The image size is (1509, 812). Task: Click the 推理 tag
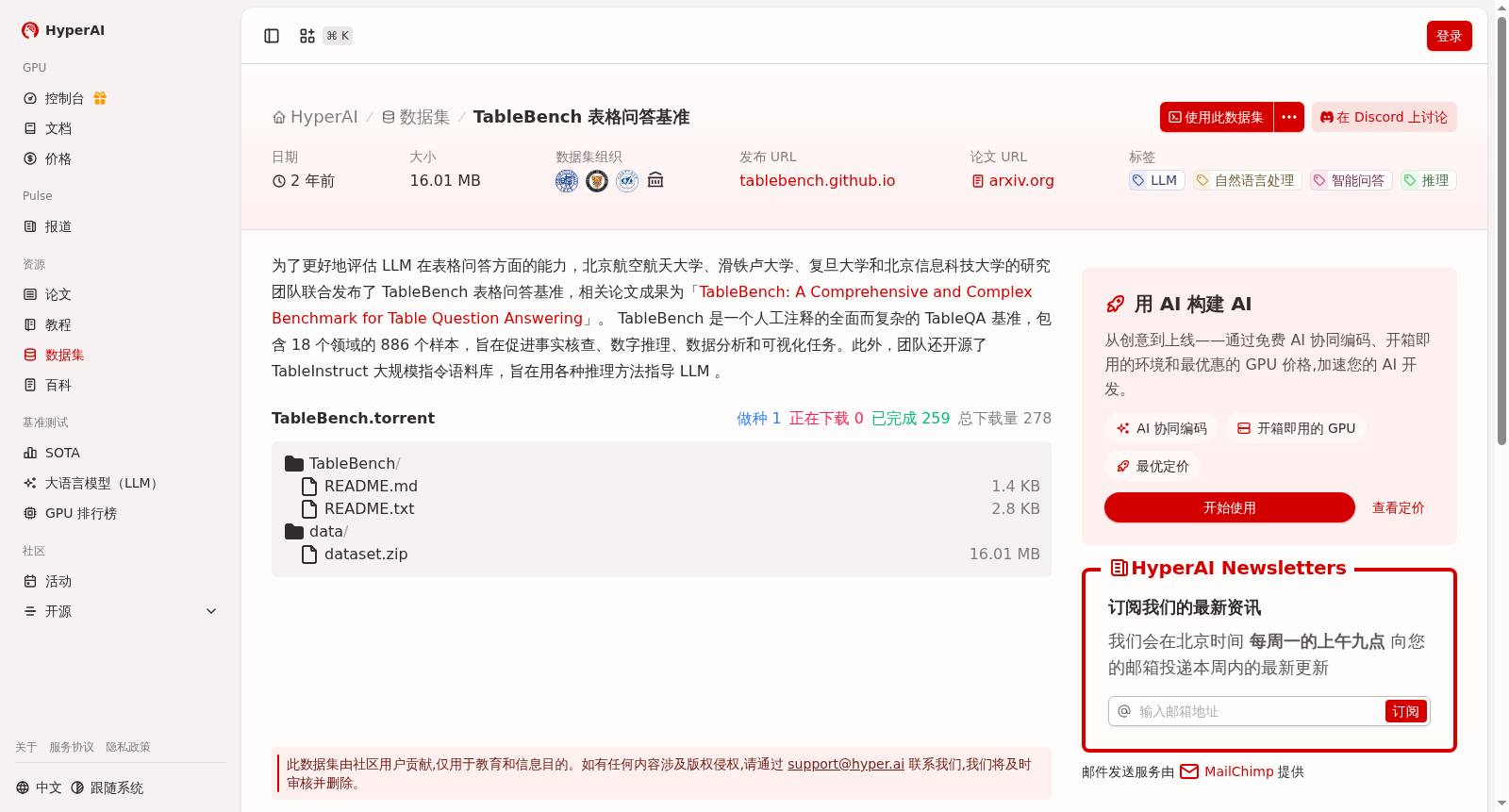(x=1428, y=180)
